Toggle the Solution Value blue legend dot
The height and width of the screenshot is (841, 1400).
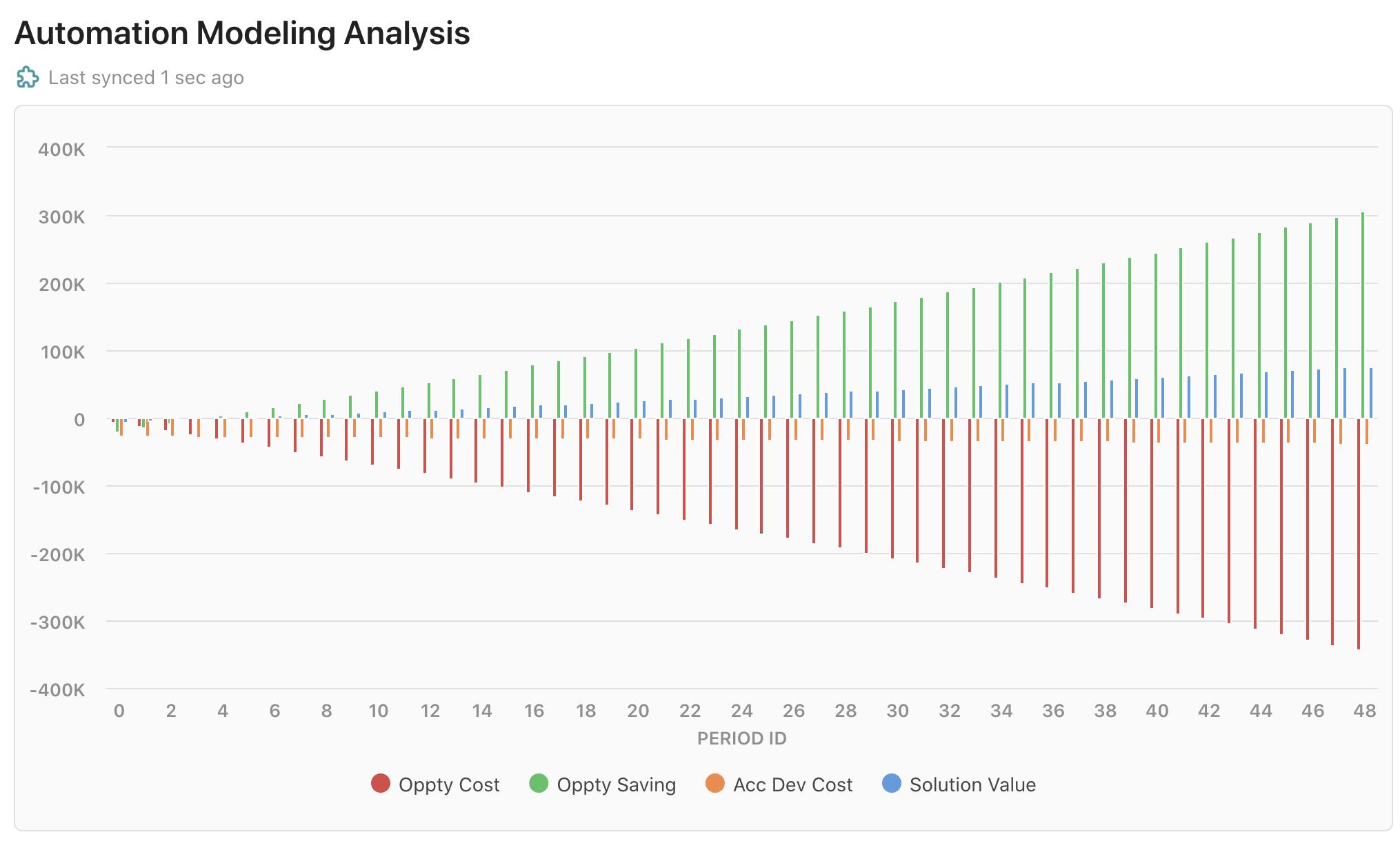tap(892, 784)
